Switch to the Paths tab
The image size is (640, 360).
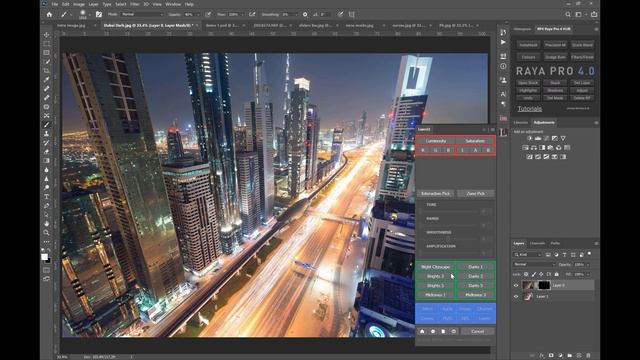coord(555,243)
